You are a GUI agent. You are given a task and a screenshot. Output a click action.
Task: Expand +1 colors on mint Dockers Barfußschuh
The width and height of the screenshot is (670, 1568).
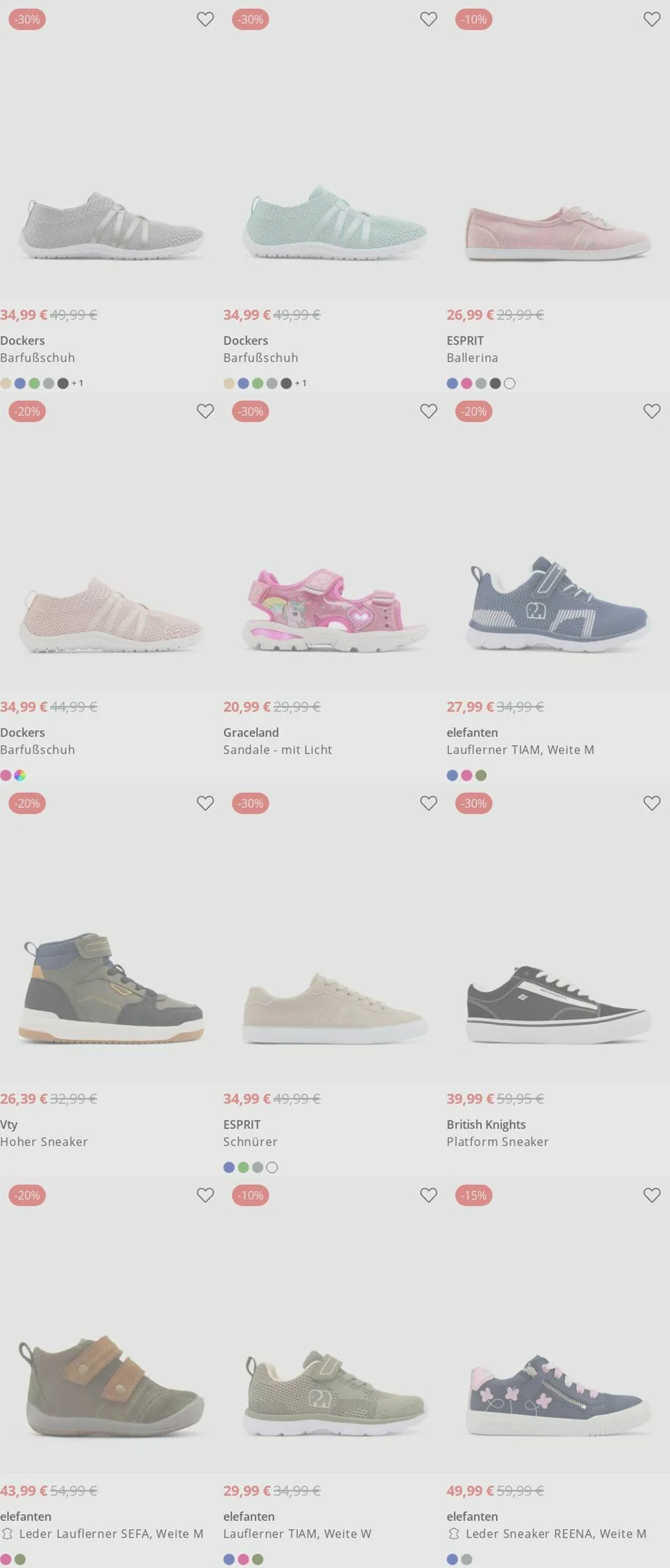pyautogui.click(x=301, y=384)
